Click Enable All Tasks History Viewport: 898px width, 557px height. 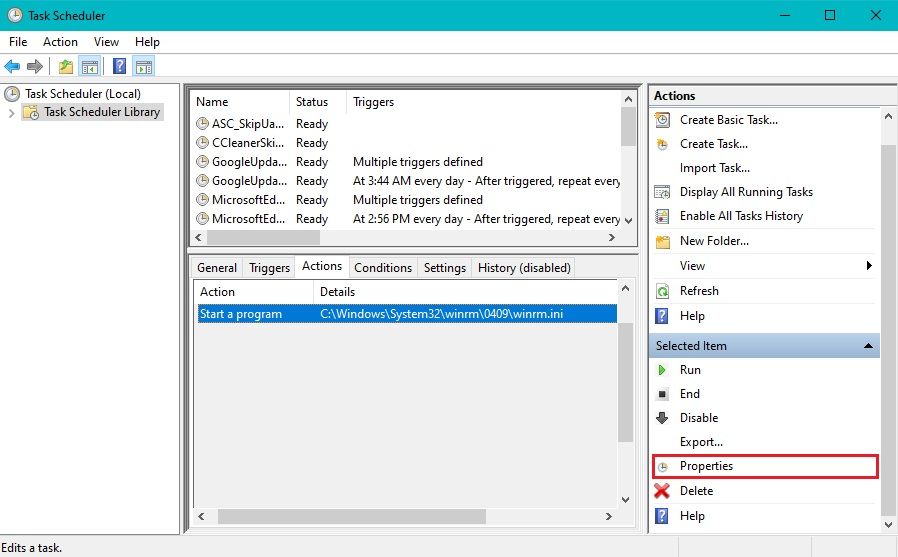741,216
